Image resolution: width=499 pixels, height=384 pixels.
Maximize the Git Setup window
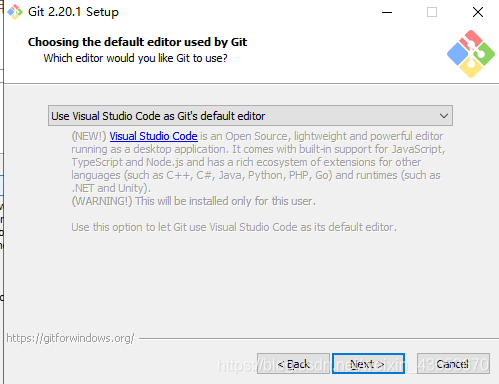click(x=432, y=12)
